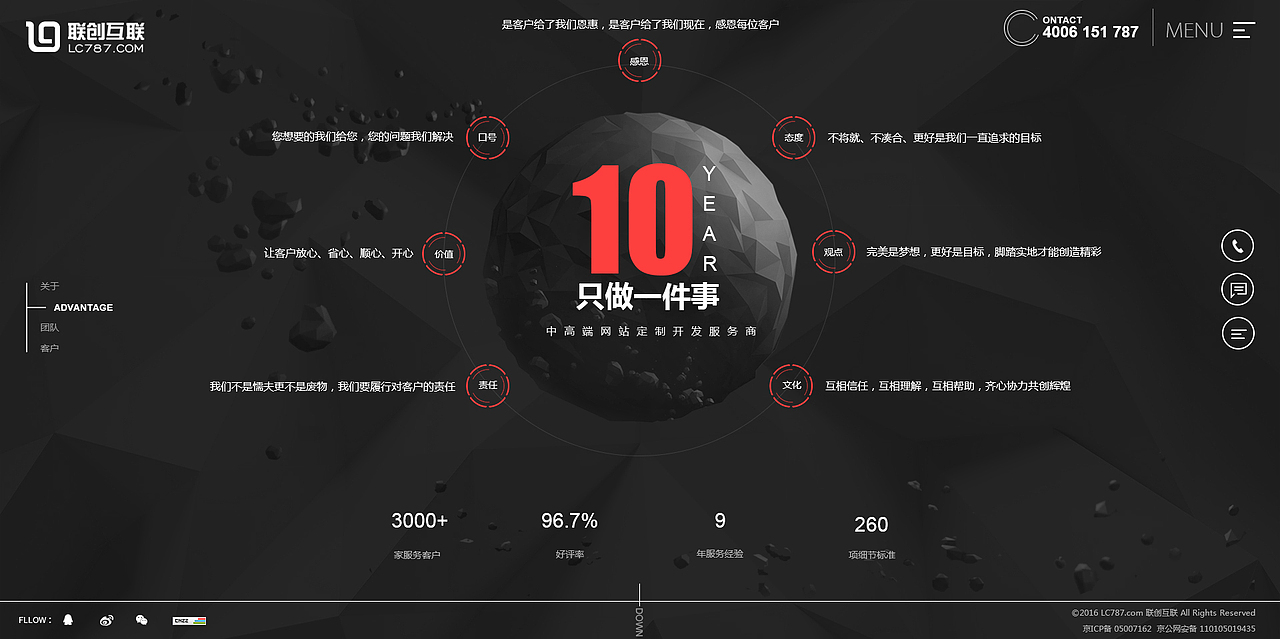Click the 好评率 label
Viewport: 1280px width, 639px height.
[569, 554]
